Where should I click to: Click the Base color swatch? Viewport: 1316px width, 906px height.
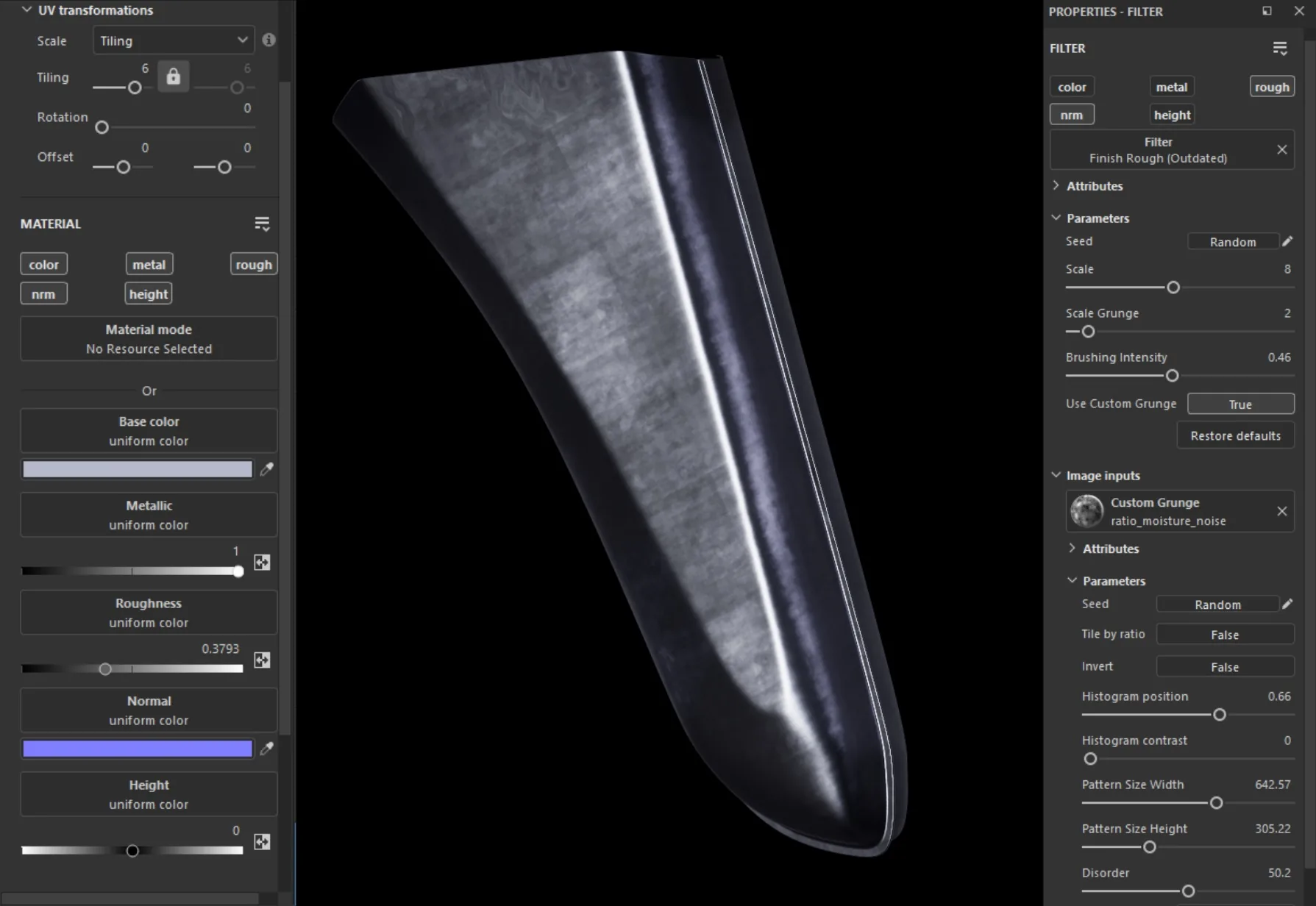click(138, 469)
